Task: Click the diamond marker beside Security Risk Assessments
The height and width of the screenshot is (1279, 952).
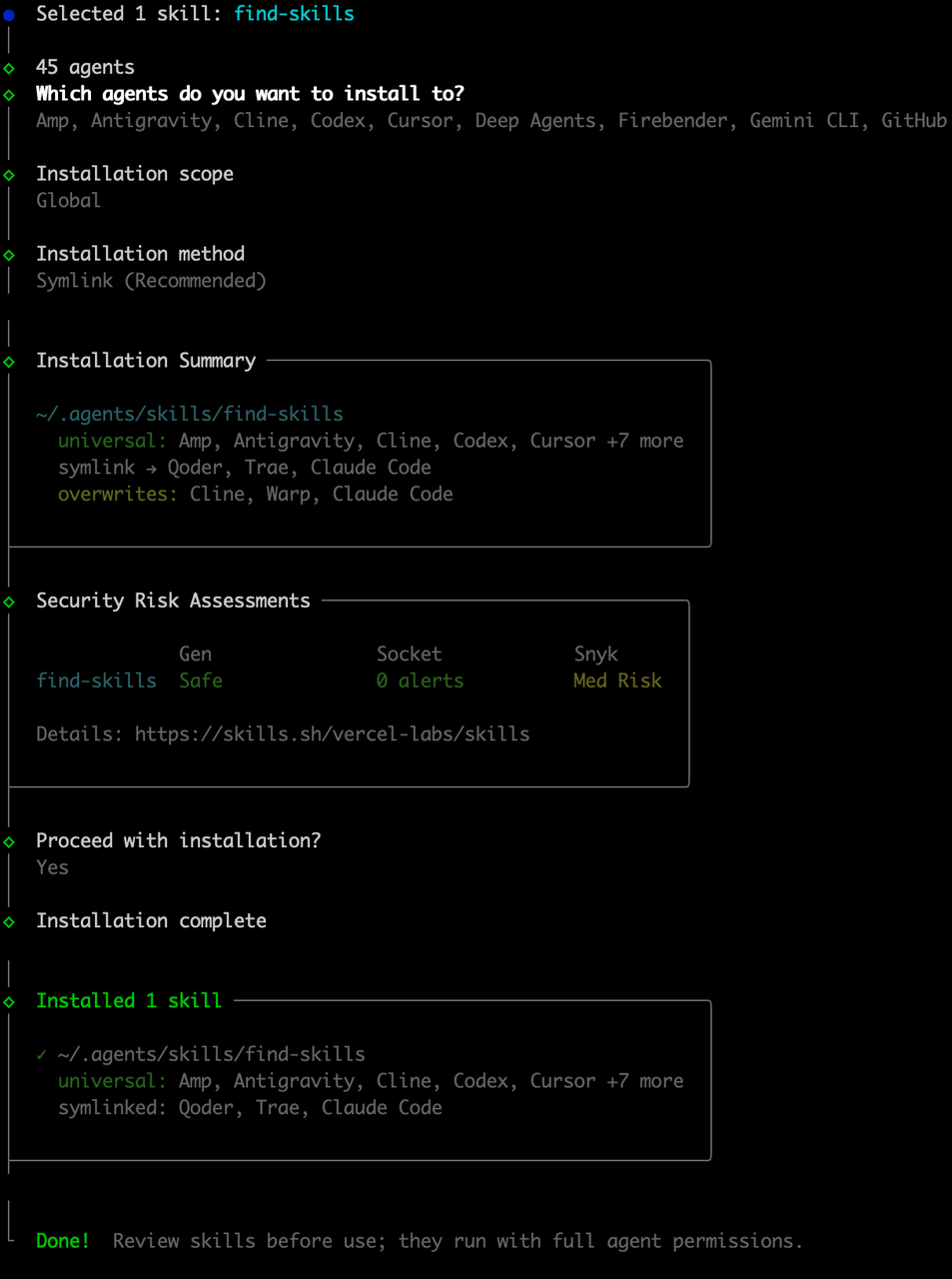Action: (x=9, y=602)
